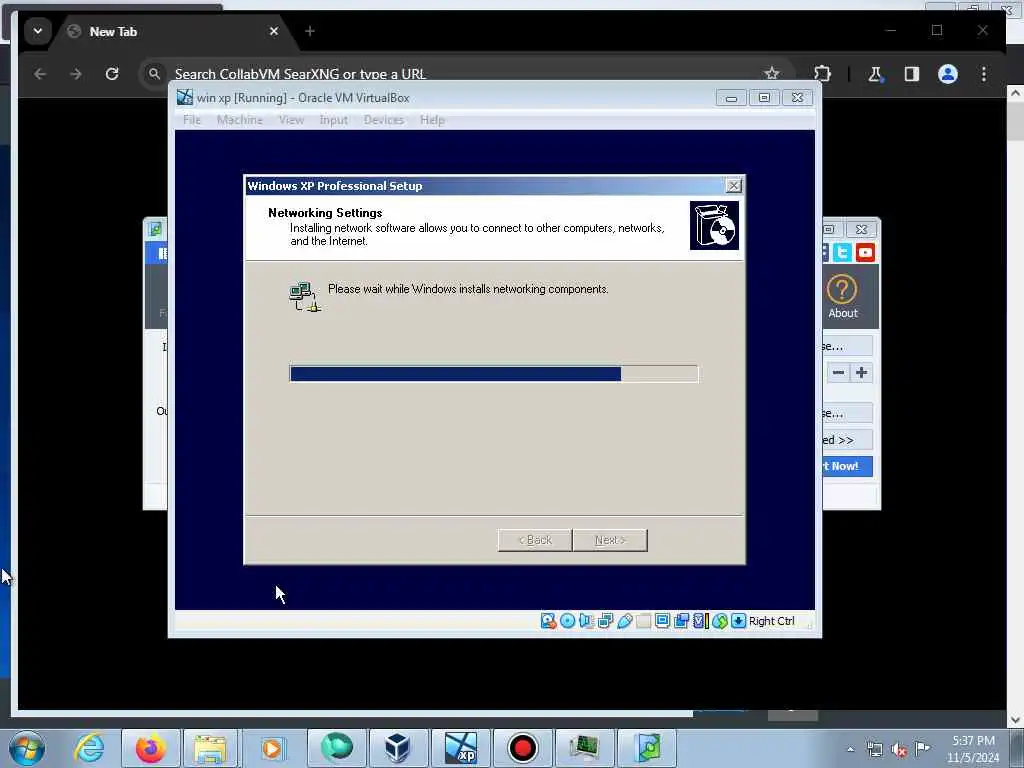The height and width of the screenshot is (768, 1024).
Task: Click the right vertical scrollbar up arrow
Action: point(1015,93)
